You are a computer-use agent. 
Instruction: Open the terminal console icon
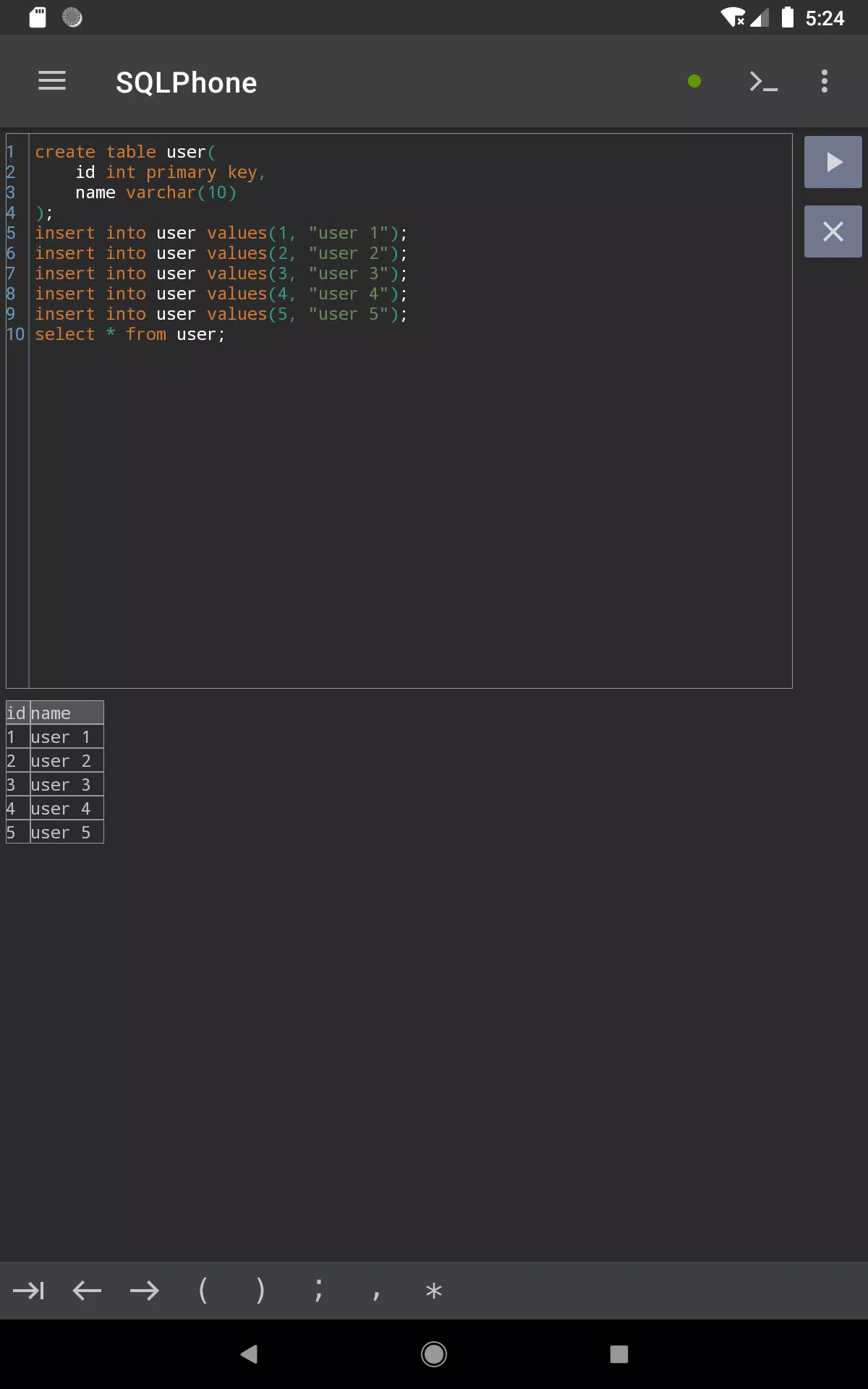763,81
